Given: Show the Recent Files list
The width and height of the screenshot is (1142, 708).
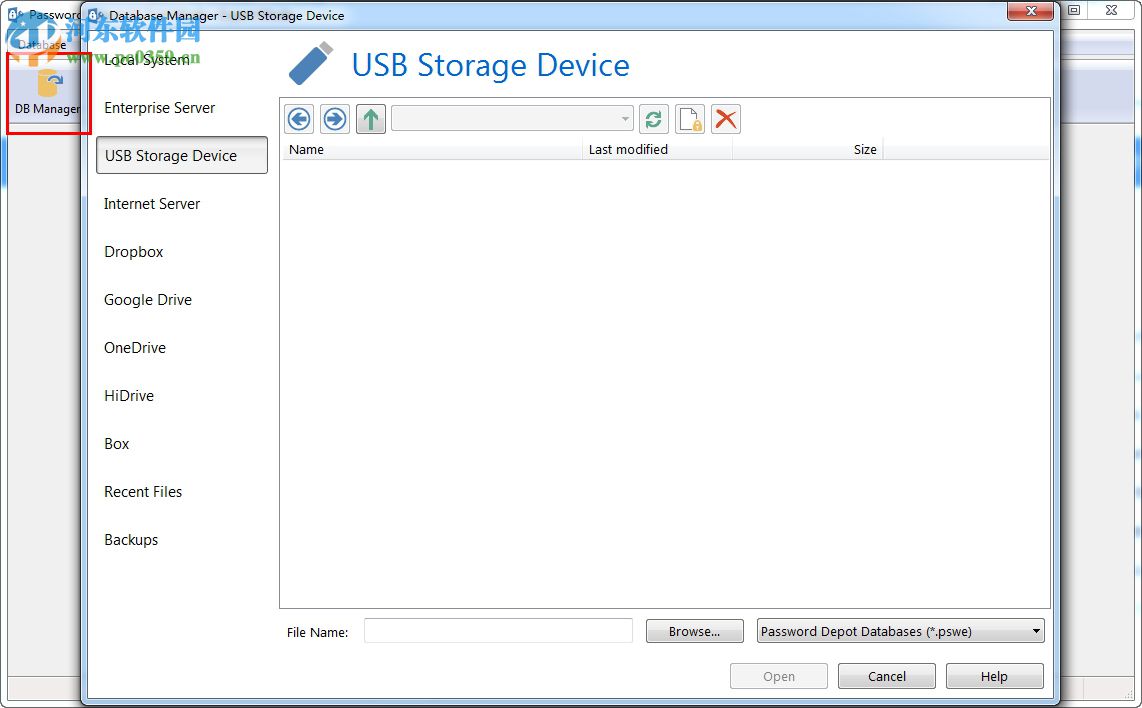Looking at the screenshot, I should click(x=143, y=492).
